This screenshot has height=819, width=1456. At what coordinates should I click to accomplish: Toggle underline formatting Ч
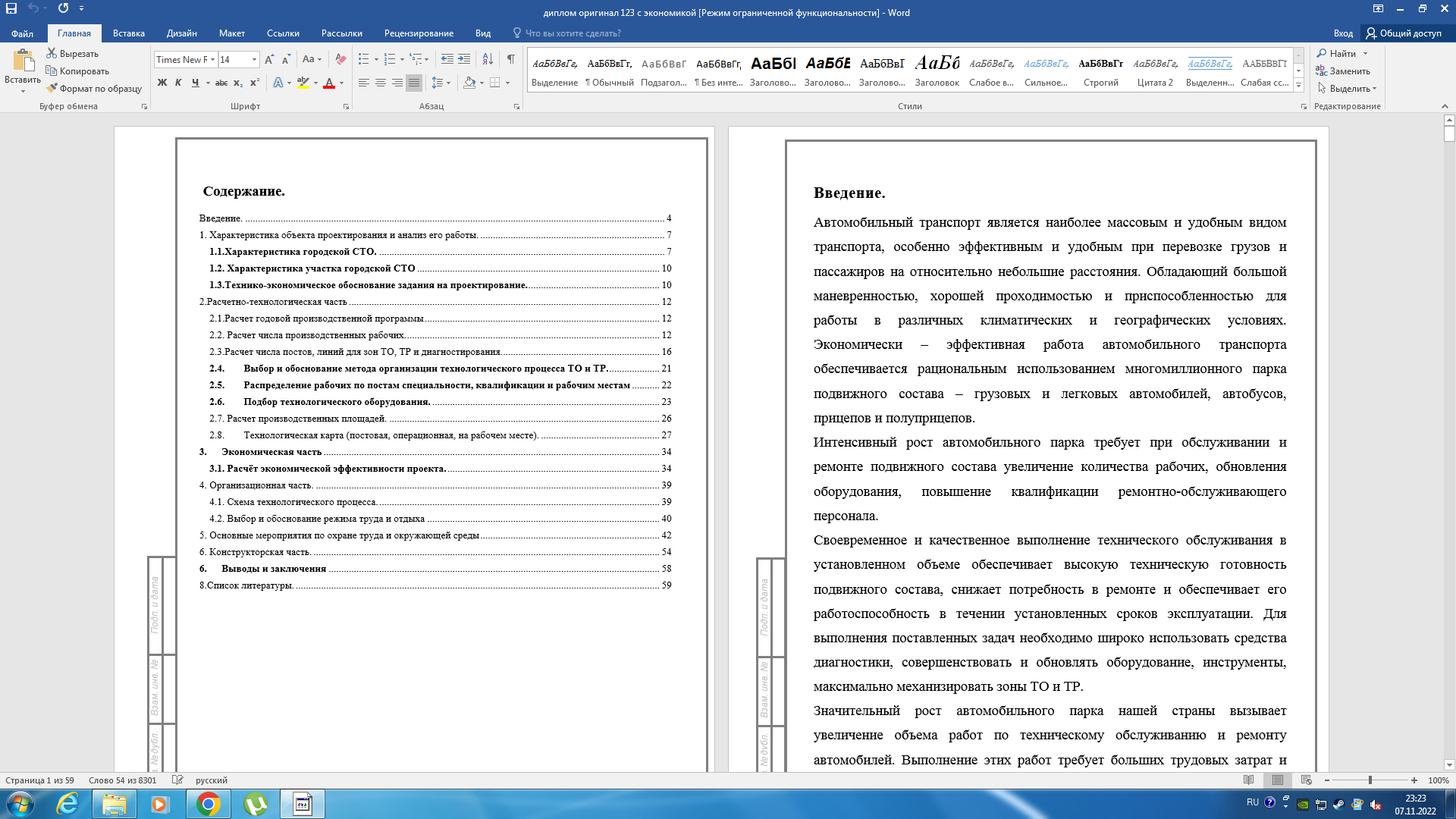[x=195, y=83]
